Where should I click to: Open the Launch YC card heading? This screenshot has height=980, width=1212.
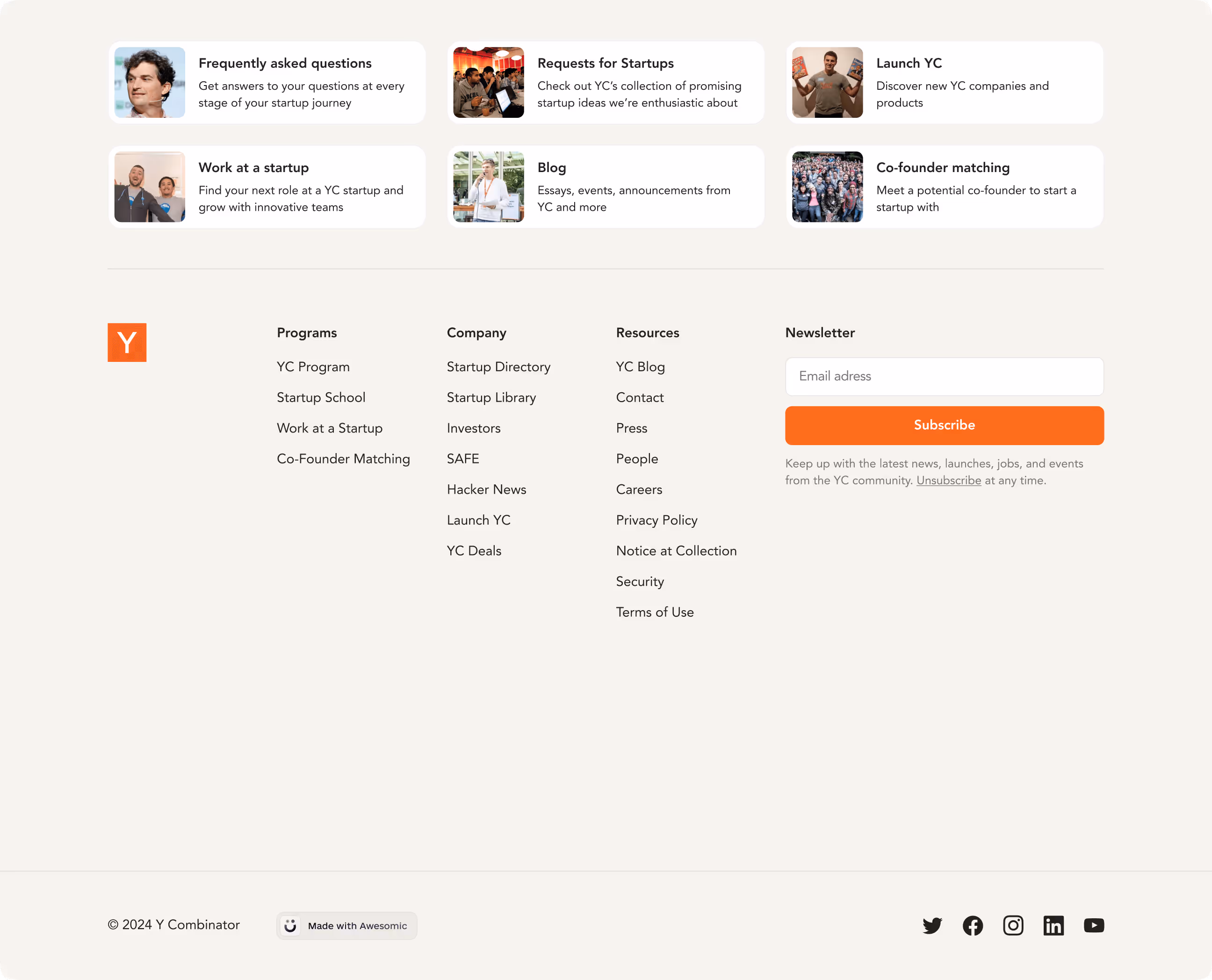pos(909,63)
